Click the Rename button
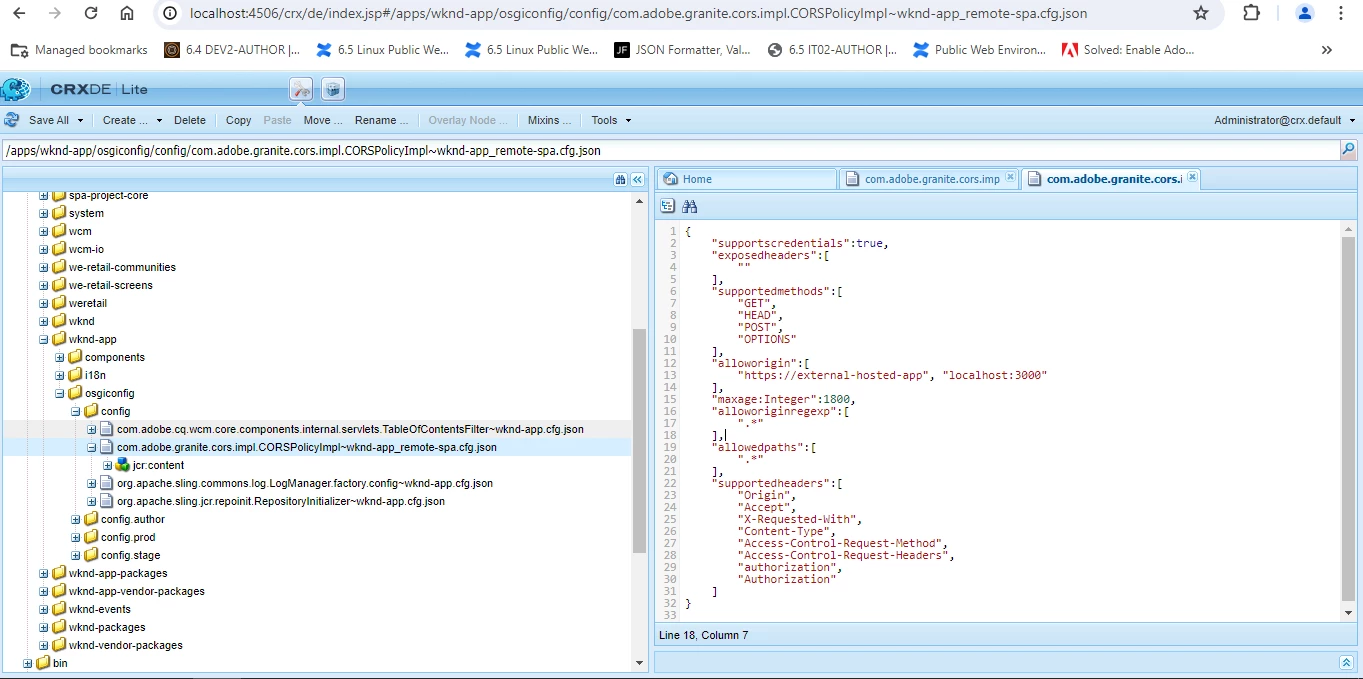This screenshot has height=679, width=1363. (x=381, y=120)
